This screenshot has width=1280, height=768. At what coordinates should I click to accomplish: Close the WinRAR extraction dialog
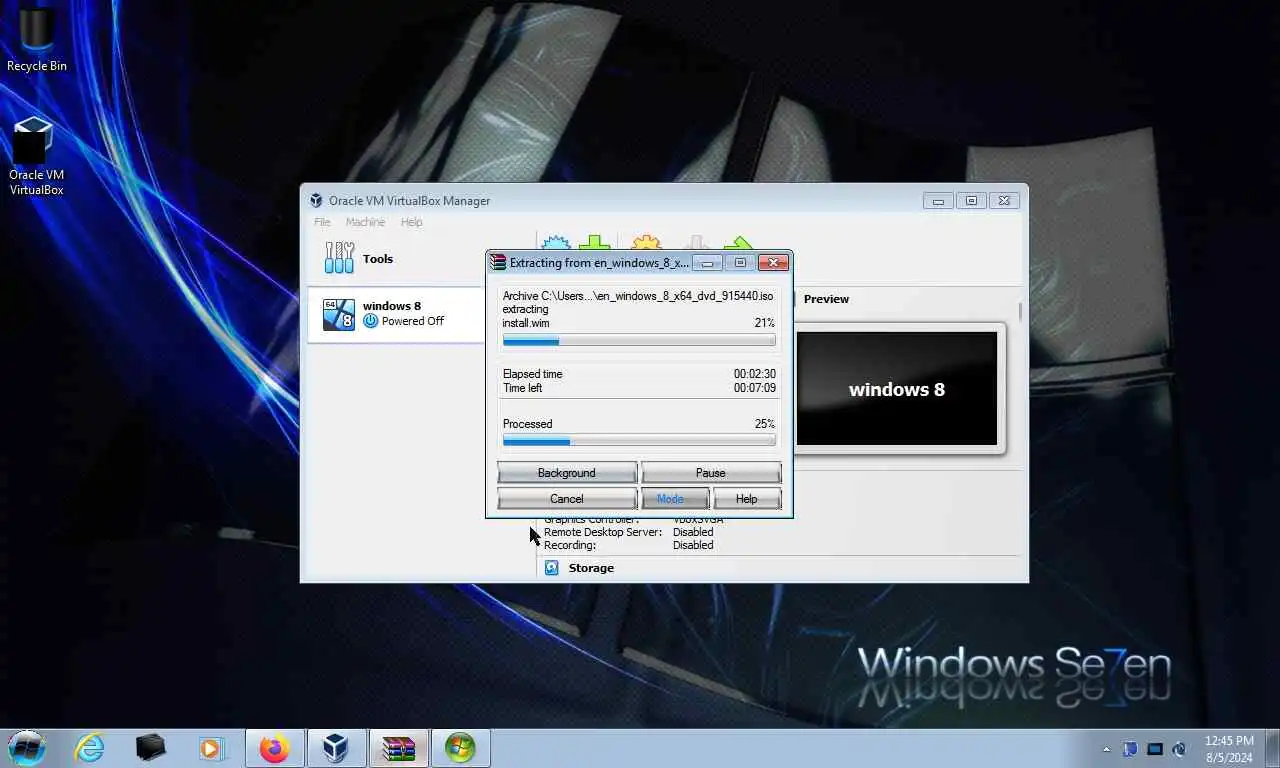773,263
